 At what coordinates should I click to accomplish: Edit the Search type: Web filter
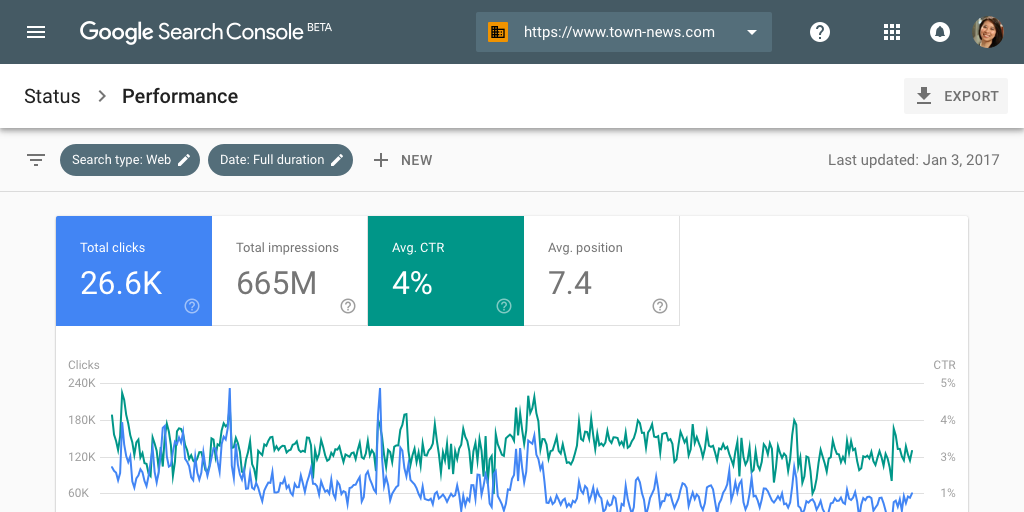tap(130, 160)
